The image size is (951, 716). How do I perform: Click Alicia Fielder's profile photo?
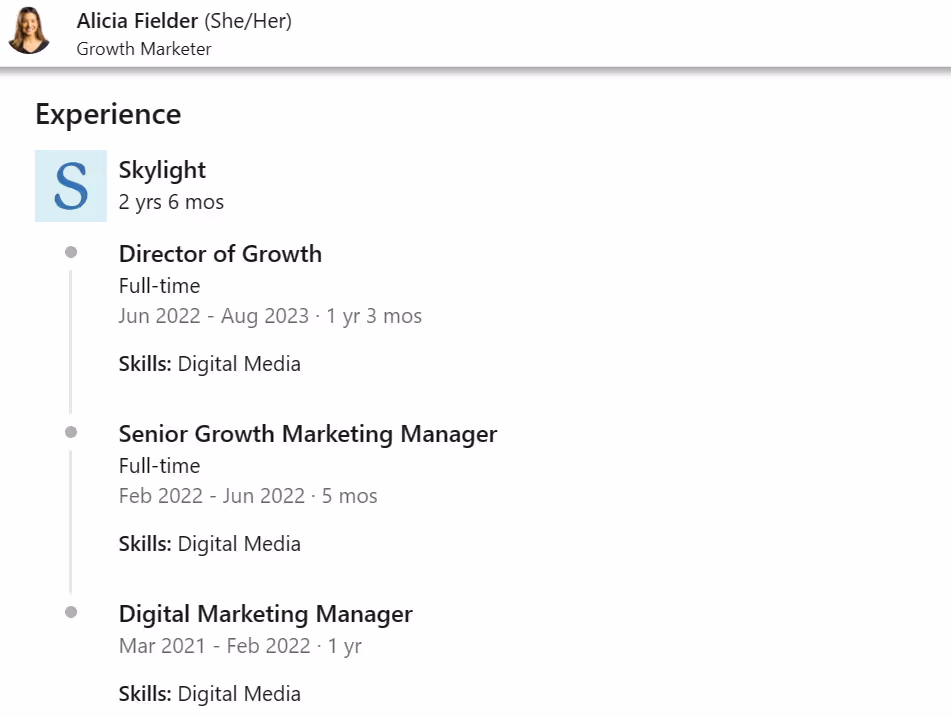coord(29,31)
